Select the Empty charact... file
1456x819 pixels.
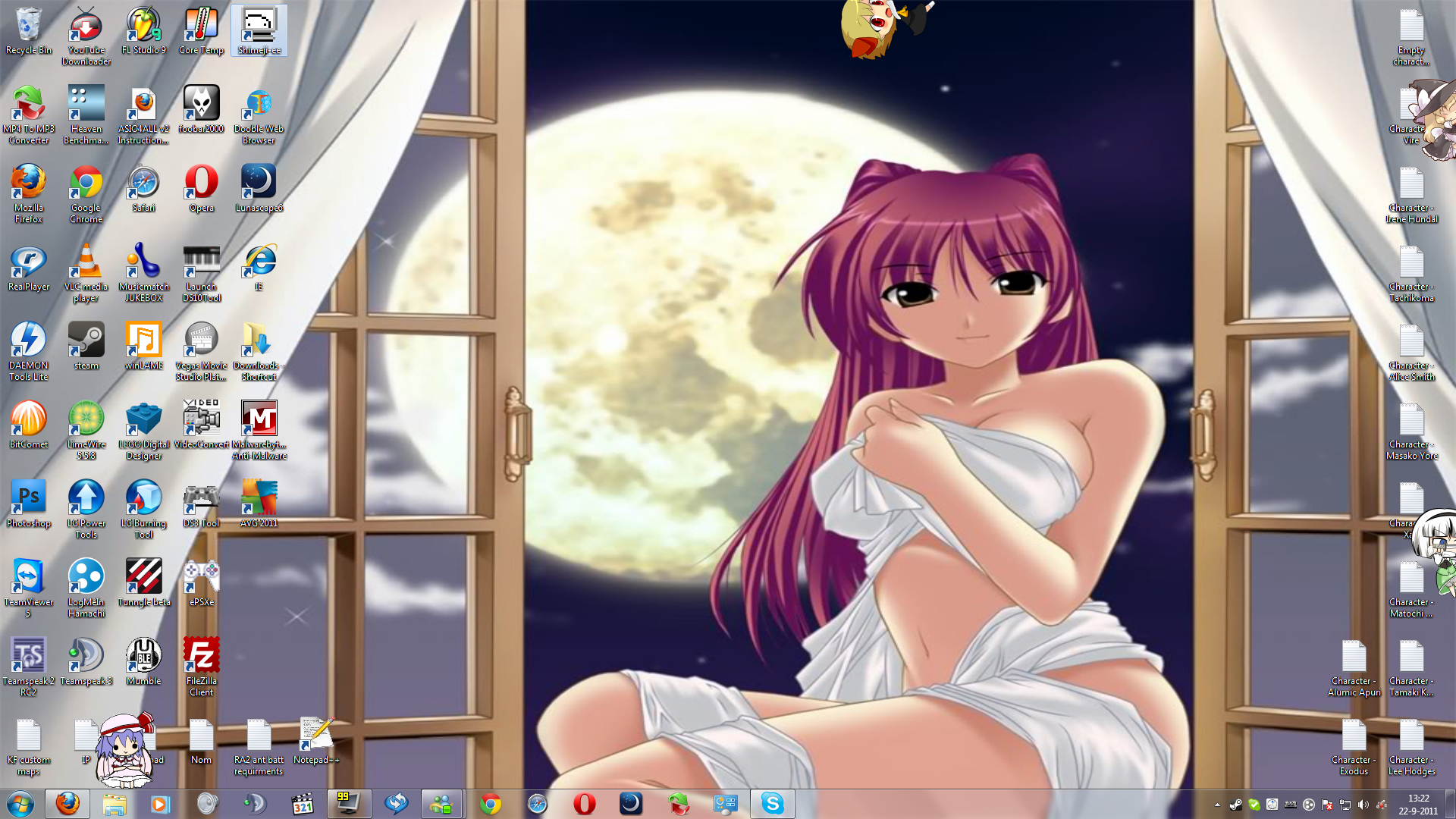(1411, 36)
